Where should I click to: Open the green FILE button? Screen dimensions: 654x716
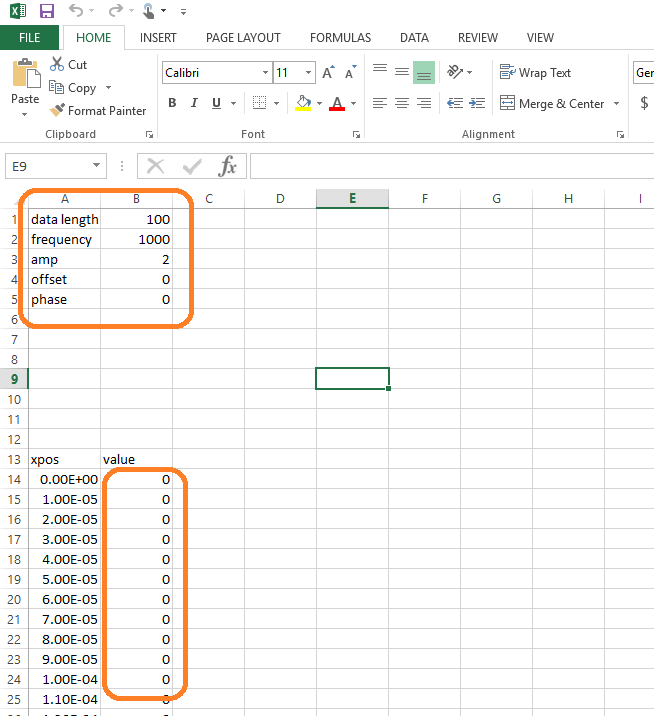[x=30, y=38]
